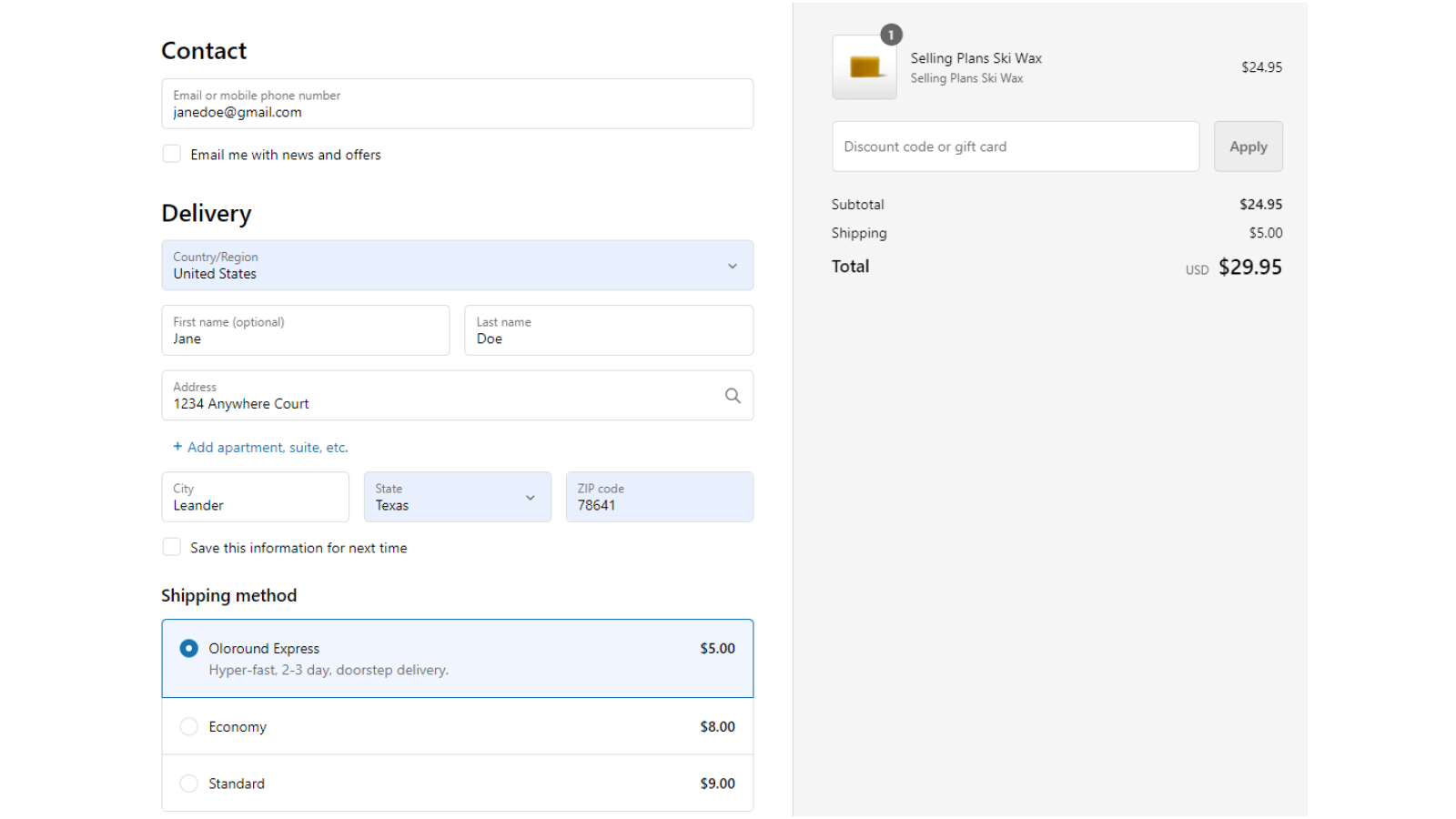Click the Delivery heading
The image size is (1456, 819).
[x=207, y=214]
